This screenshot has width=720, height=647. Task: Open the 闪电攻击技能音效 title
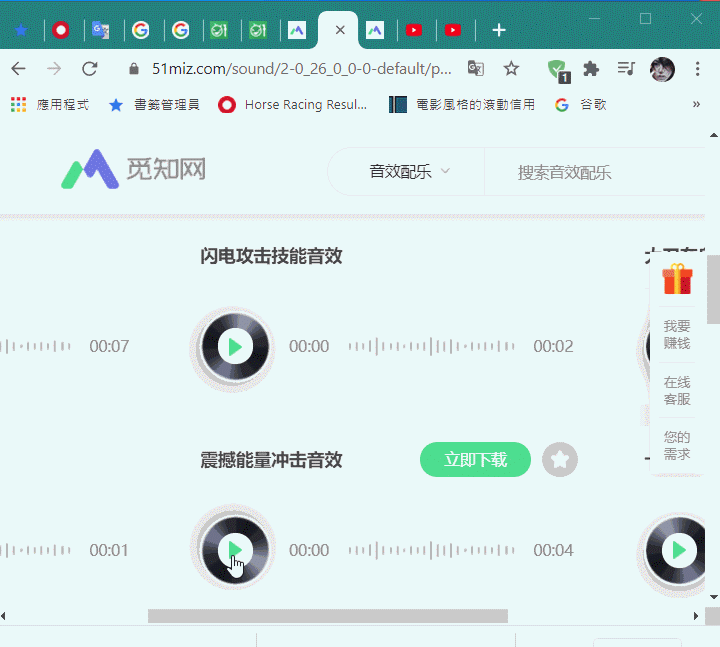(271, 256)
